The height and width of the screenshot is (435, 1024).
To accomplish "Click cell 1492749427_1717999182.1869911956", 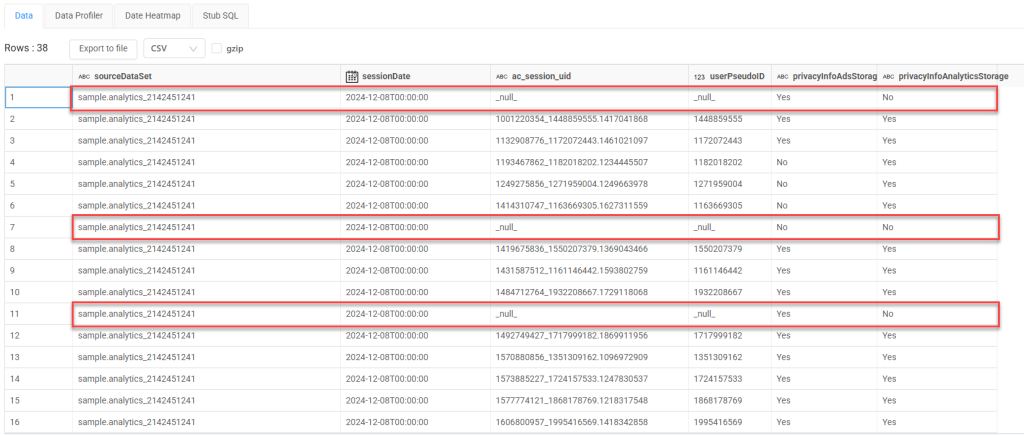I will click(589, 335).
